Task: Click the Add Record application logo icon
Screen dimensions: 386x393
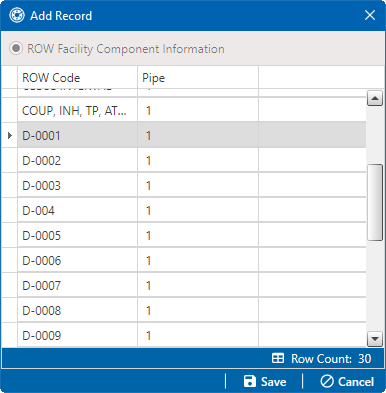Action: pos(17,15)
